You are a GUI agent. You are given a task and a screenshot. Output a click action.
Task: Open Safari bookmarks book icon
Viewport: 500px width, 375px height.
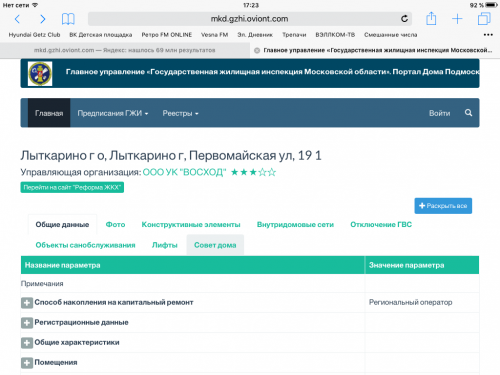click(68, 19)
